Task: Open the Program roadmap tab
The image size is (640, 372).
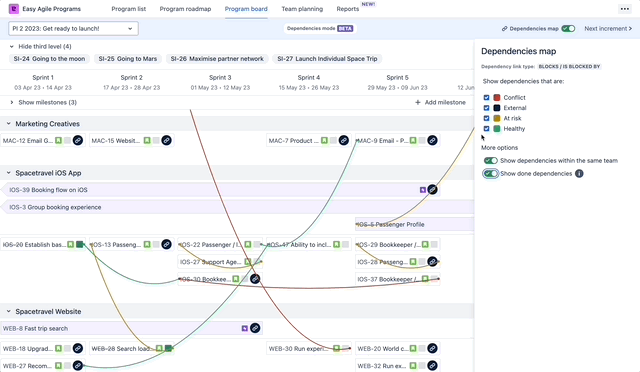Action: click(x=185, y=9)
